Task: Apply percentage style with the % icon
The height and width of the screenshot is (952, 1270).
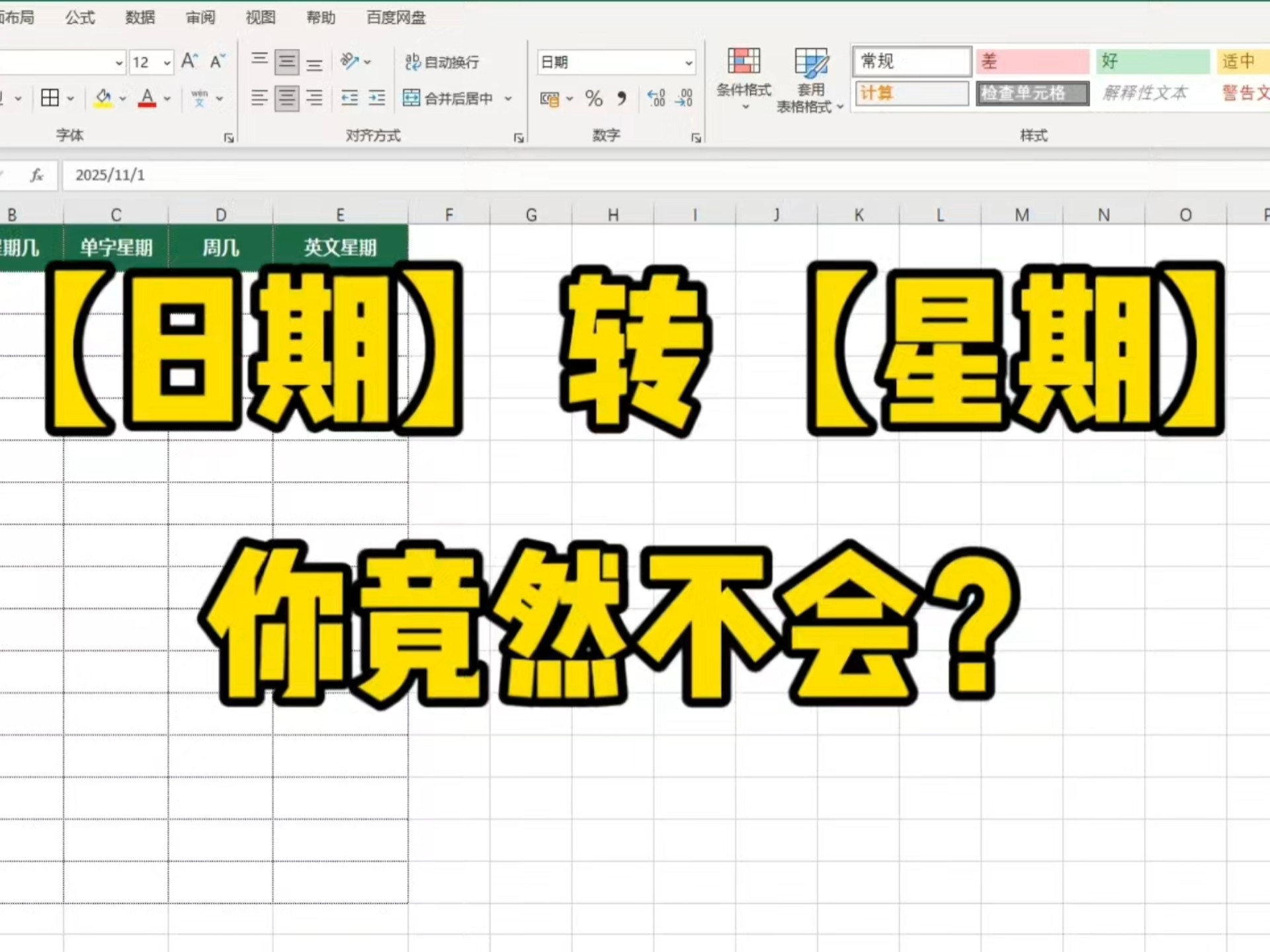Action: (x=593, y=98)
